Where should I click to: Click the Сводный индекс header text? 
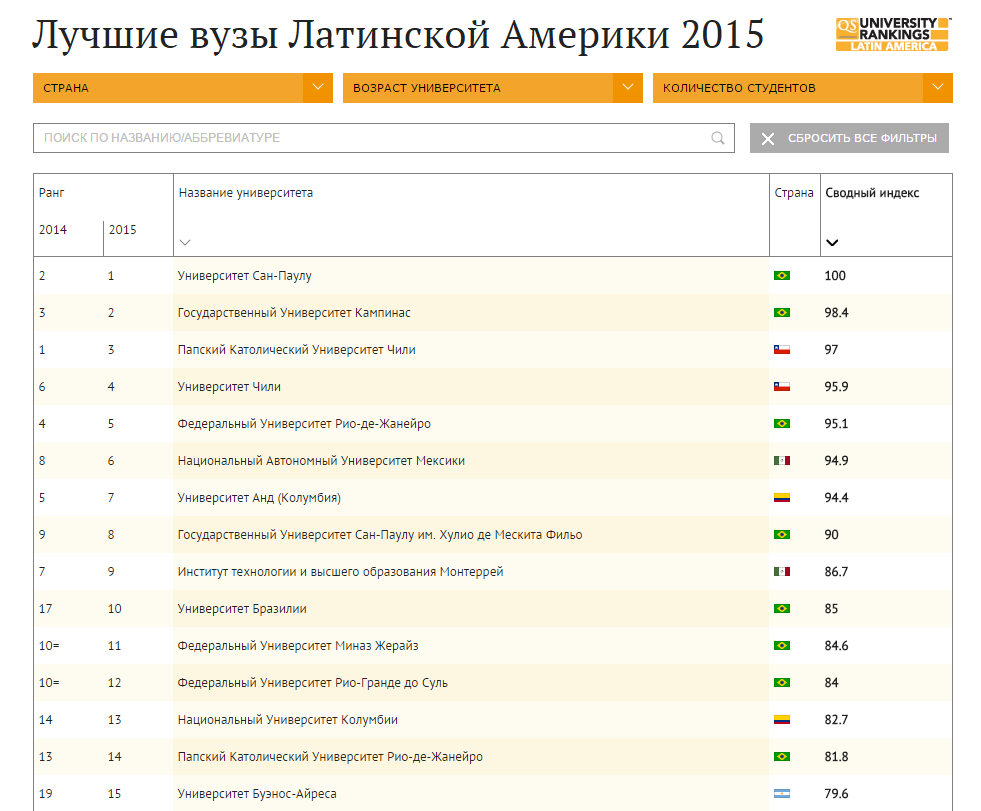pyautogui.click(x=872, y=193)
